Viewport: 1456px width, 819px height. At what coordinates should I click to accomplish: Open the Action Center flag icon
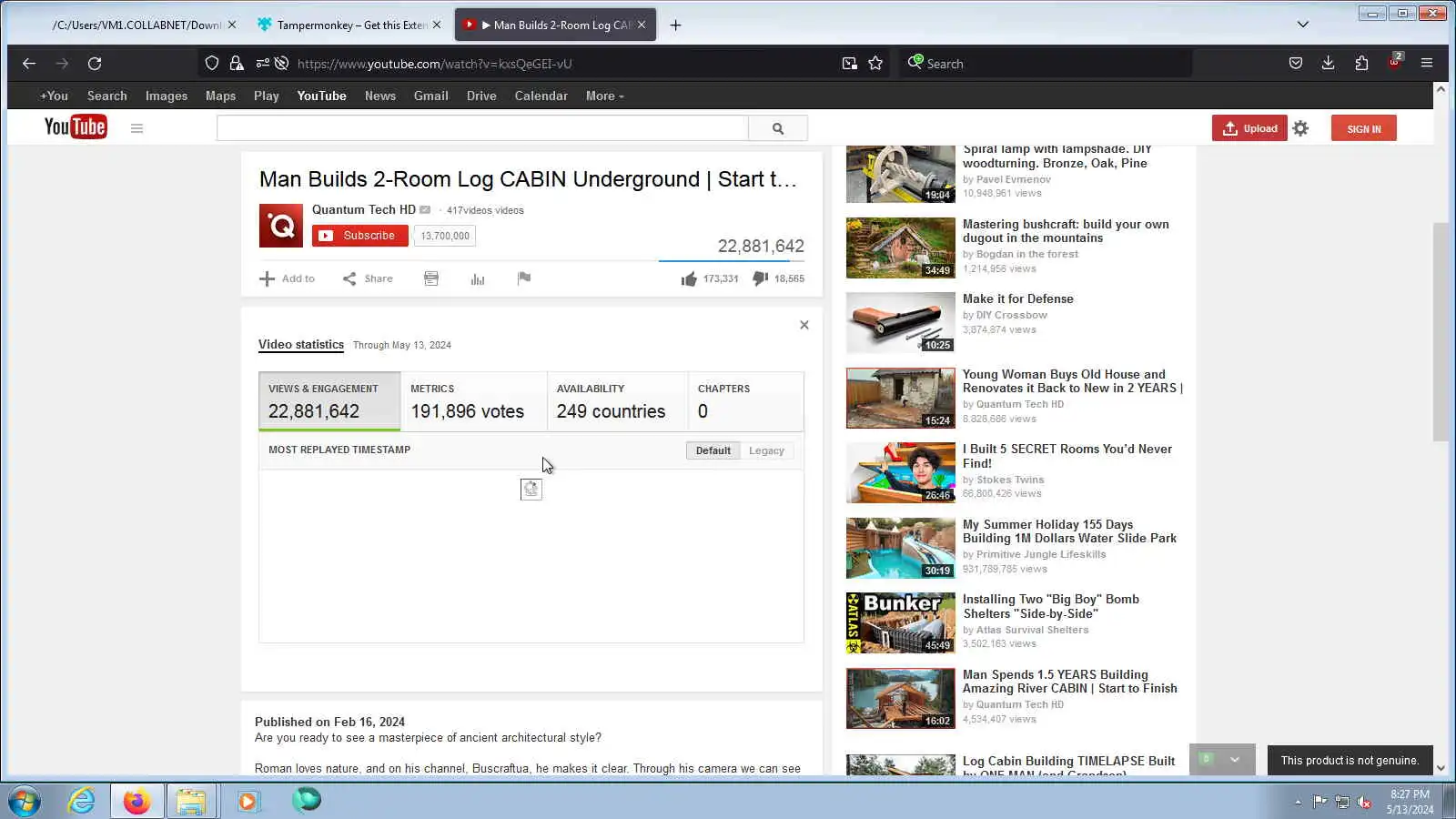pos(1319,802)
